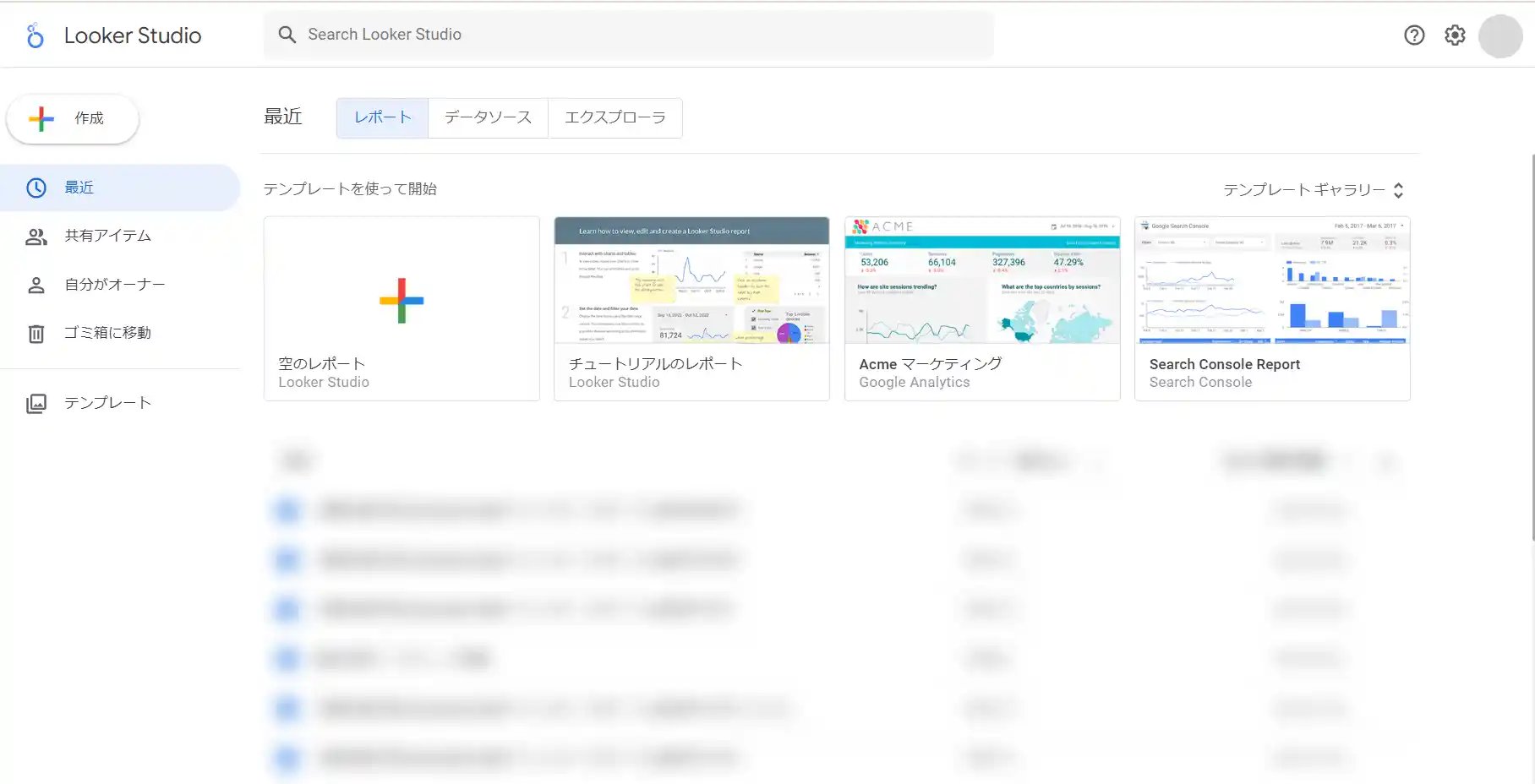The width and height of the screenshot is (1535, 784).
Task: Click the チュートリアルのレポート title text
Action: [656, 363]
